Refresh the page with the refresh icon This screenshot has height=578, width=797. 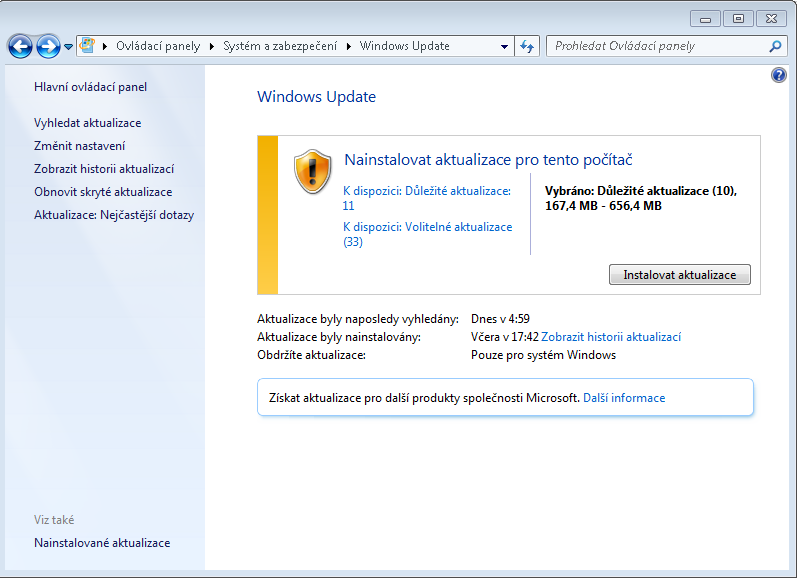coord(527,46)
